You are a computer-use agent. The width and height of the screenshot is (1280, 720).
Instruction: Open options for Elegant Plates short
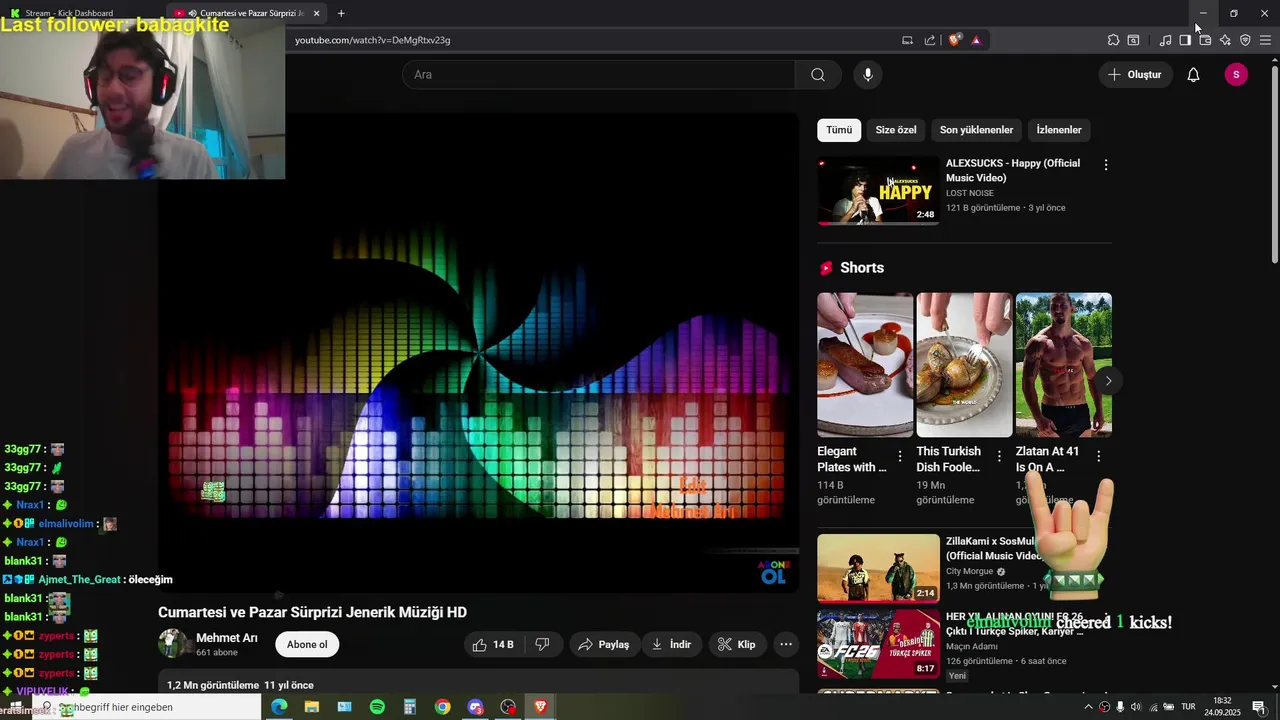pyautogui.click(x=899, y=456)
